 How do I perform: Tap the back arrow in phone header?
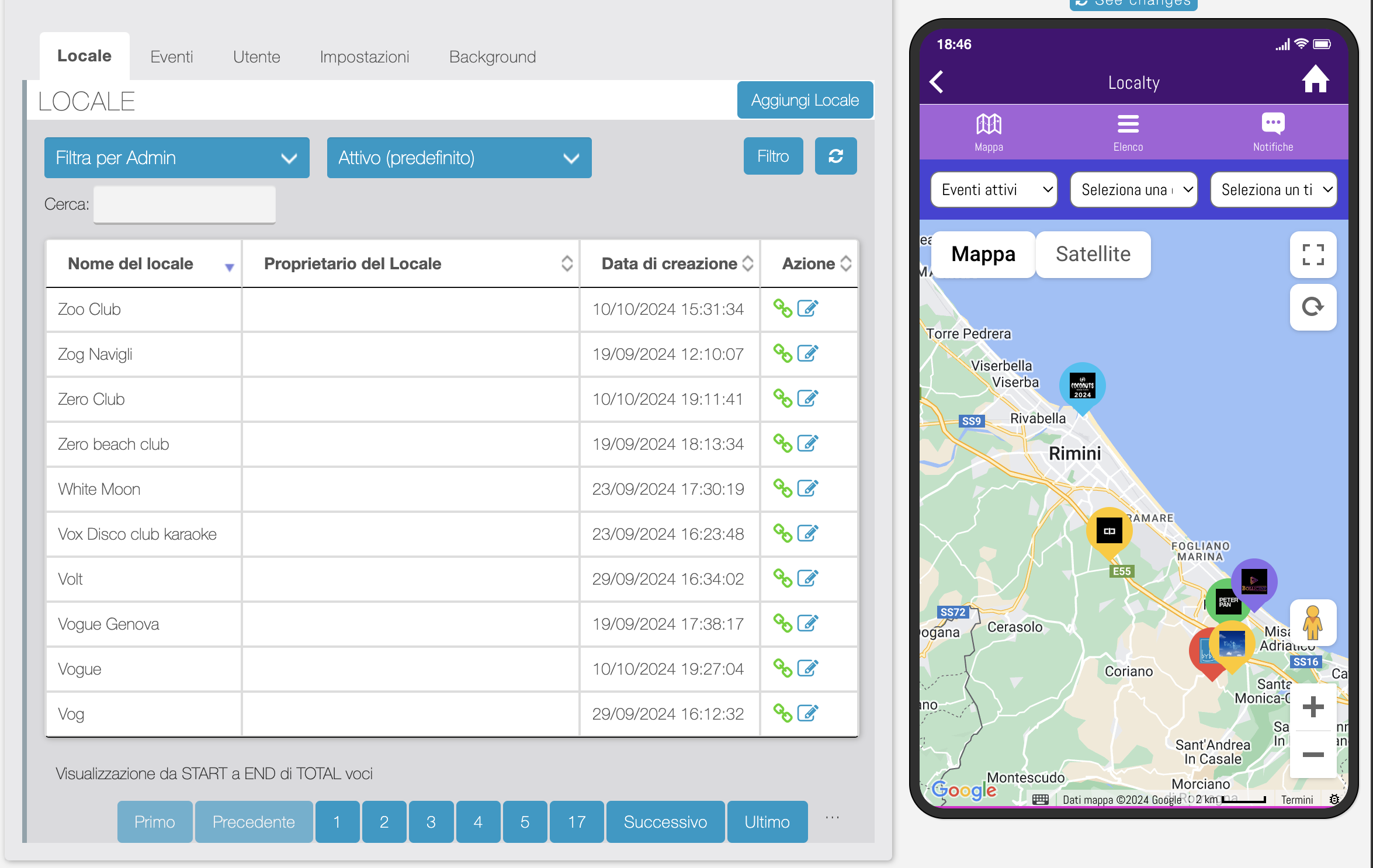937,82
